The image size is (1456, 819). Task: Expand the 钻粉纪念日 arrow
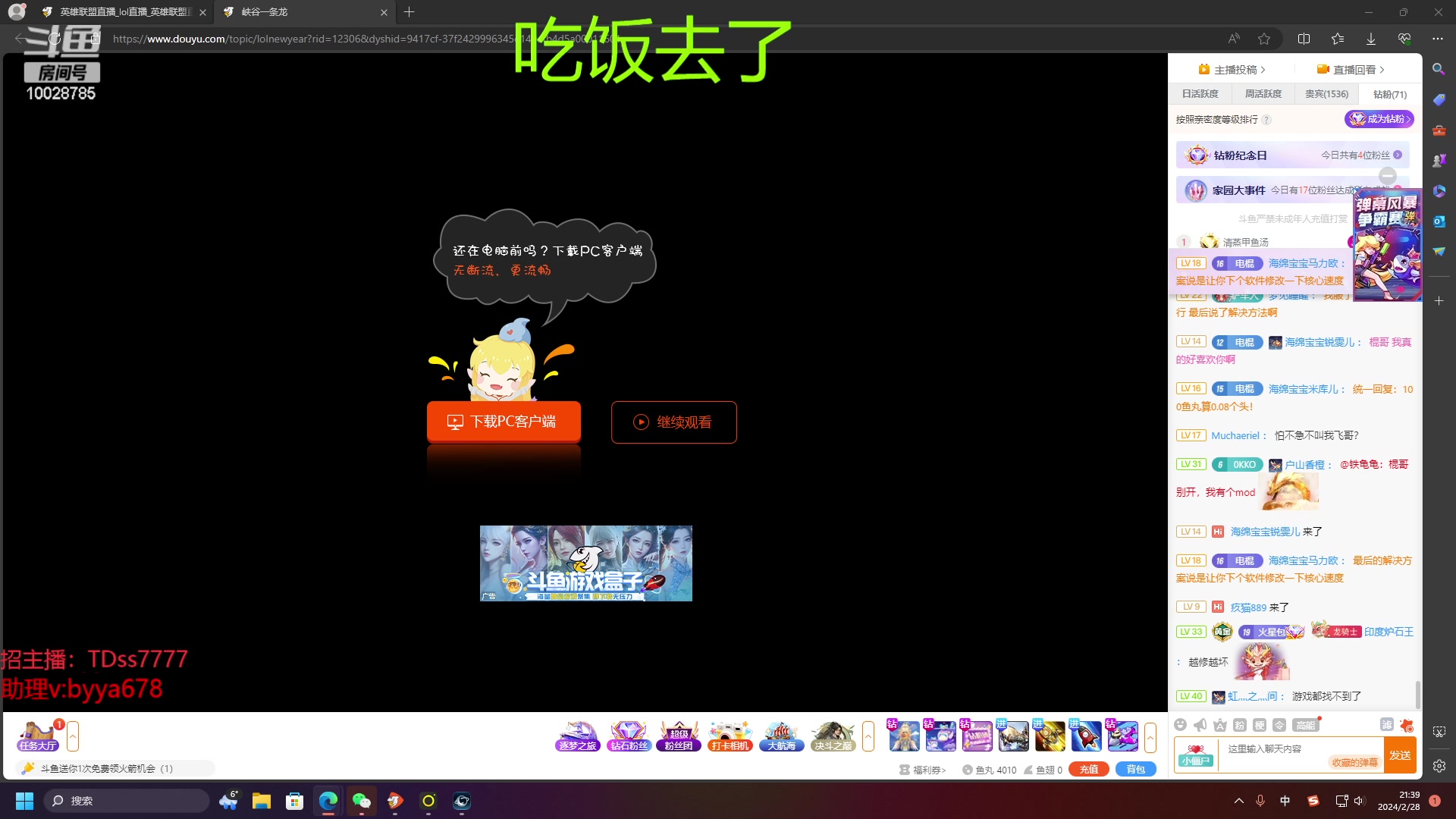point(1398,155)
